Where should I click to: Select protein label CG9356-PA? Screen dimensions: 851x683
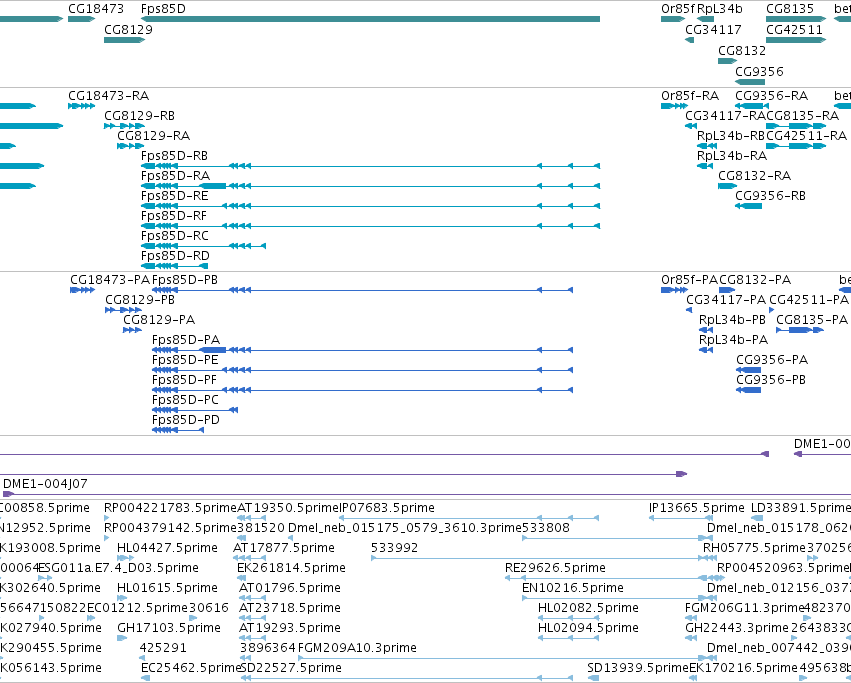point(772,361)
